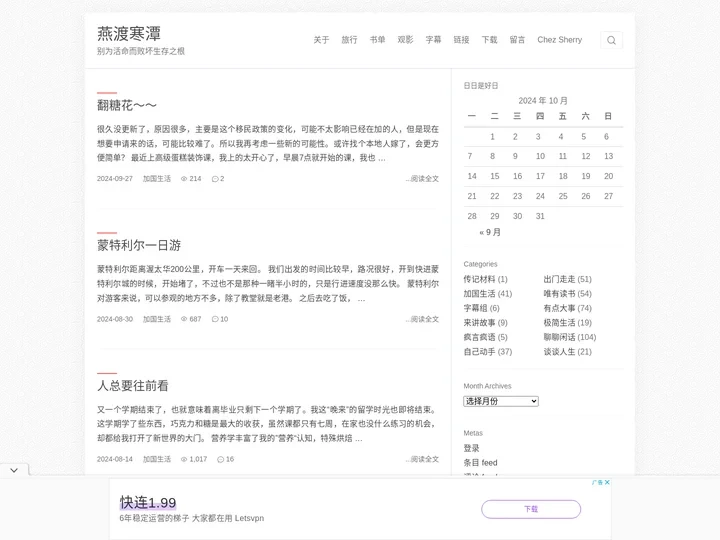
Task: Open 下载 navigation link
Action: click(x=489, y=40)
